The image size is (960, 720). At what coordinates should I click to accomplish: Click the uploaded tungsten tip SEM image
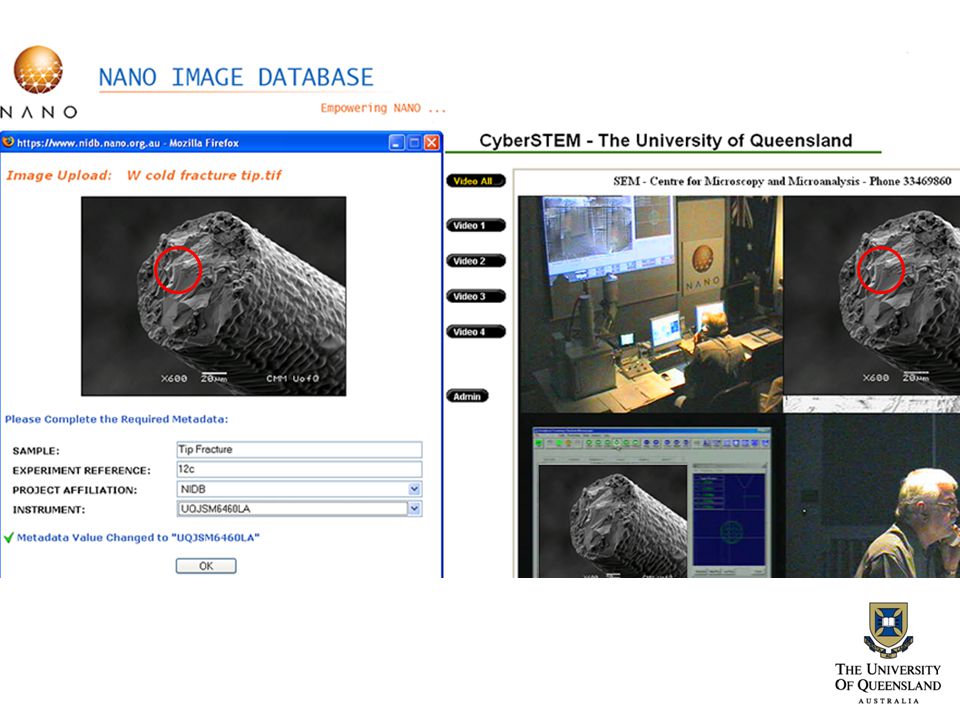click(214, 296)
